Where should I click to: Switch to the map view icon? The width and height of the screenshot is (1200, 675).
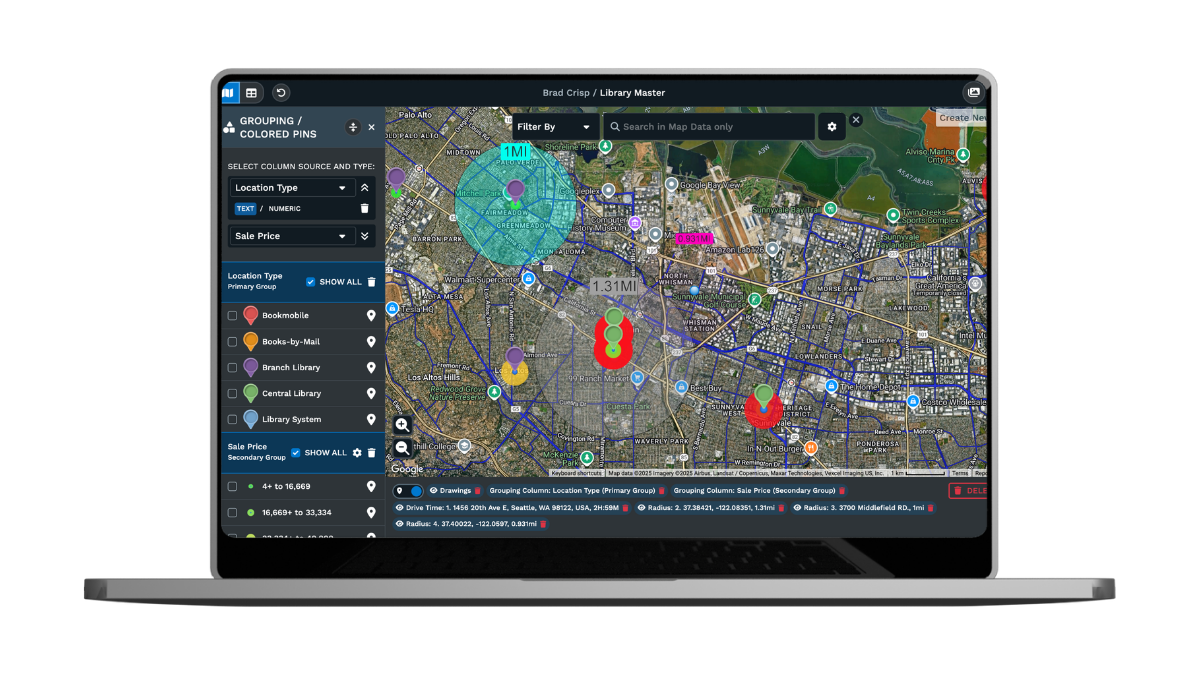pyautogui.click(x=230, y=93)
